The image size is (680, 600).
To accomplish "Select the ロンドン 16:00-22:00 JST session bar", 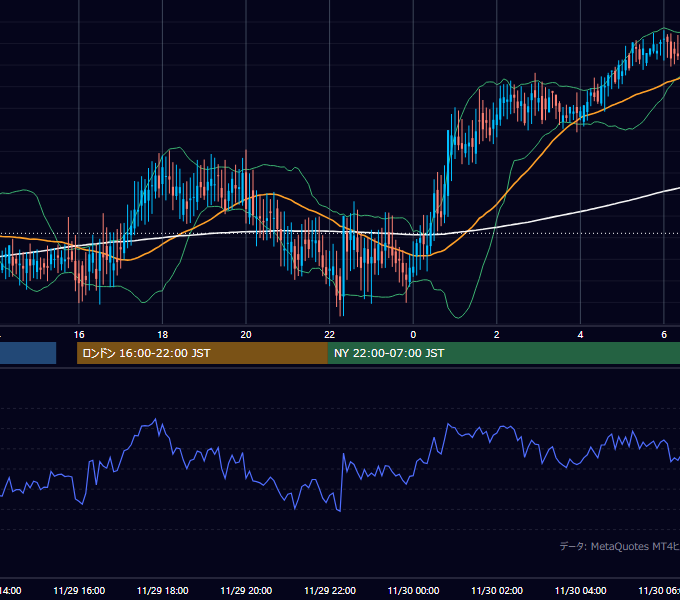I will 202,353.
